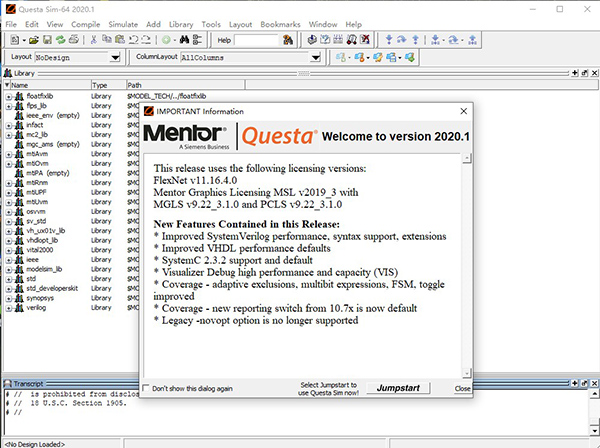Click the green Reload refresh icon
The image size is (600, 448).
click(60, 40)
